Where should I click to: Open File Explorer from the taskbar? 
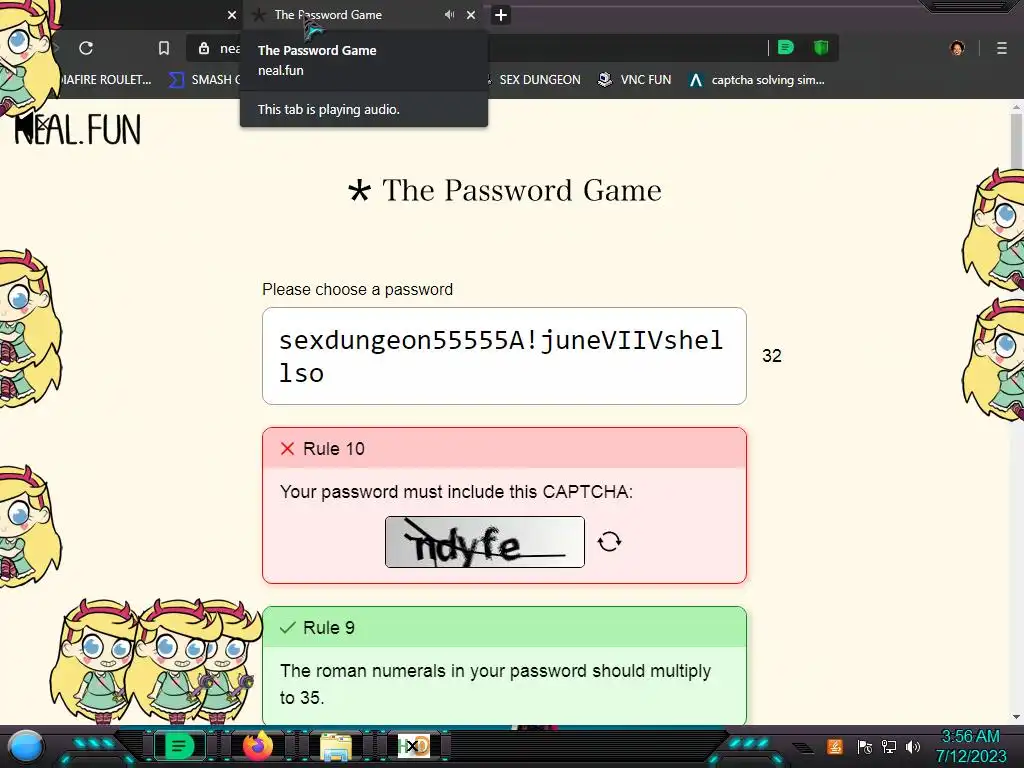[x=336, y=746]
